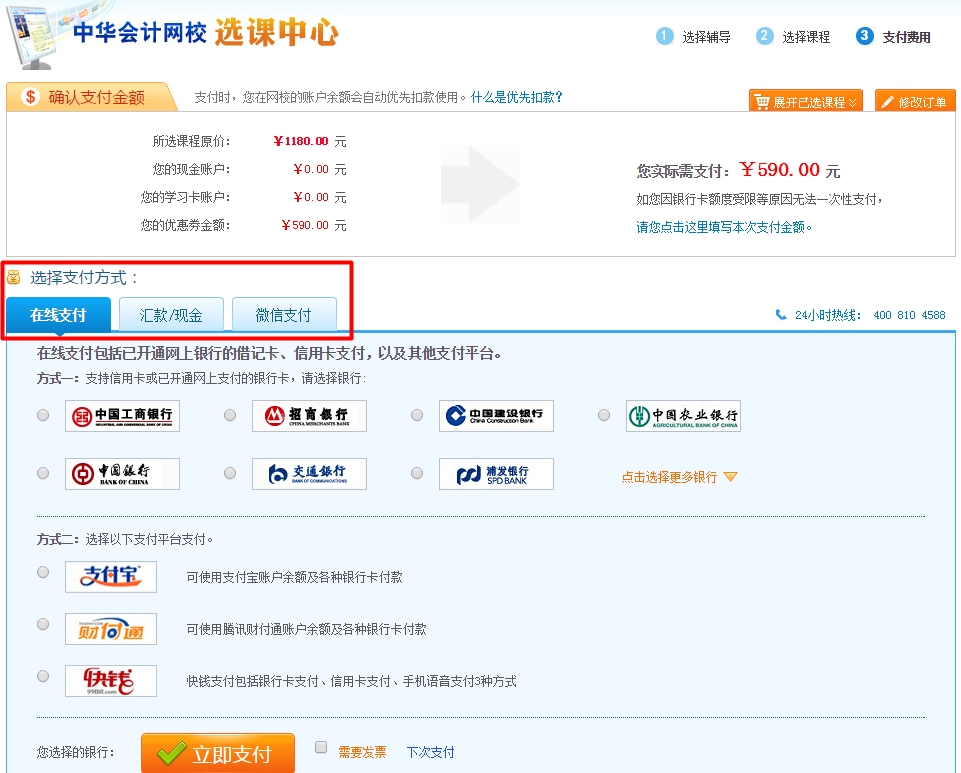The width and height of the screenshot is (961, 773).
Task: Select the 招商银行 bank logo
Action: pos(310,415)
